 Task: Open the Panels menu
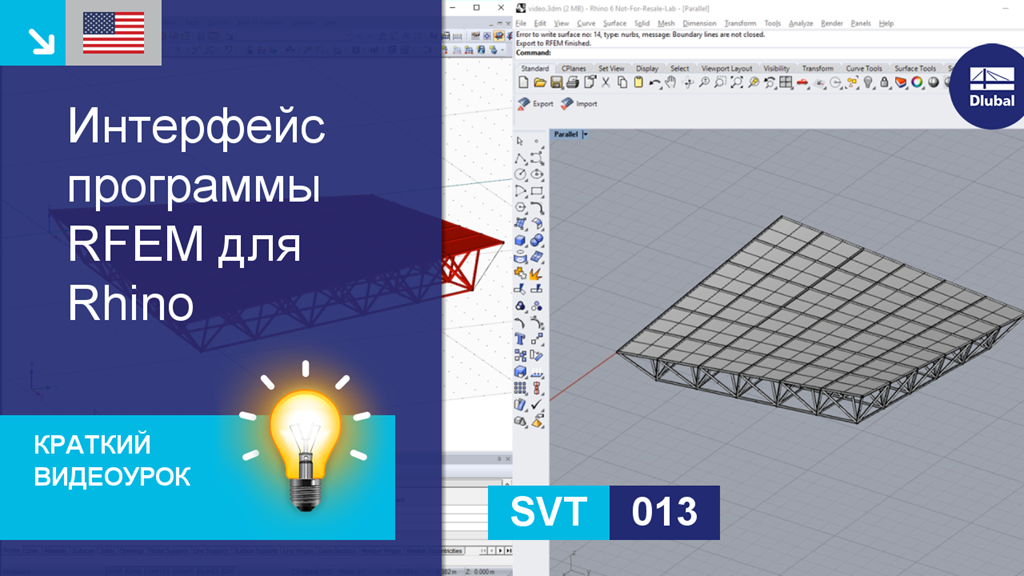861,24
